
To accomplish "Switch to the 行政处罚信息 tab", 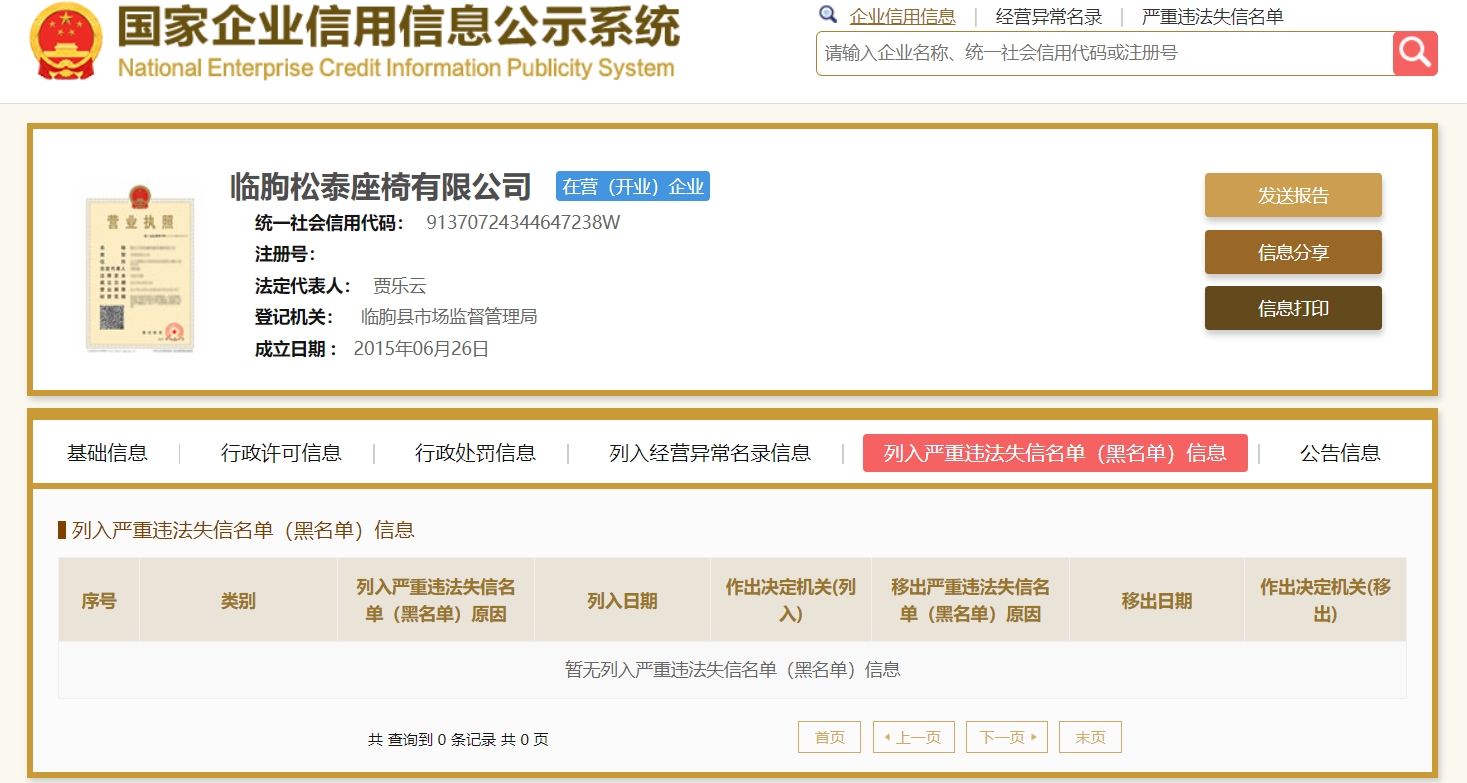I will tap(475, 453).
